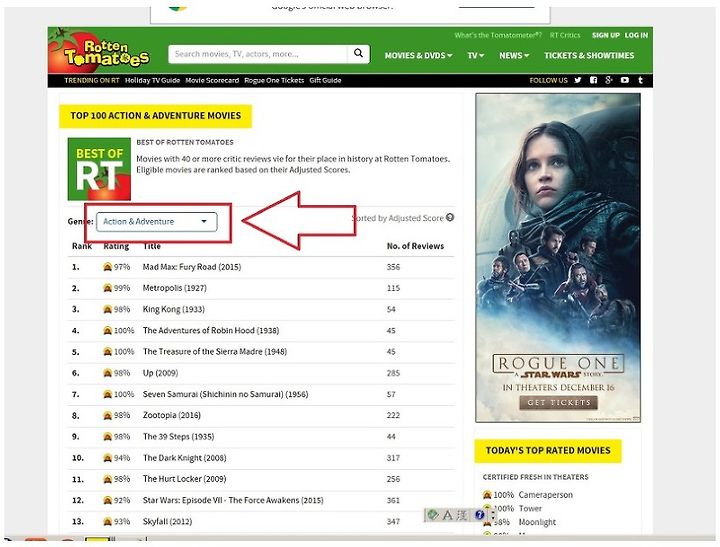Image resolution: width=720 pixels, height=547 pixels.
Task: Open Gift Guide trending link
Action: [325, 80]
